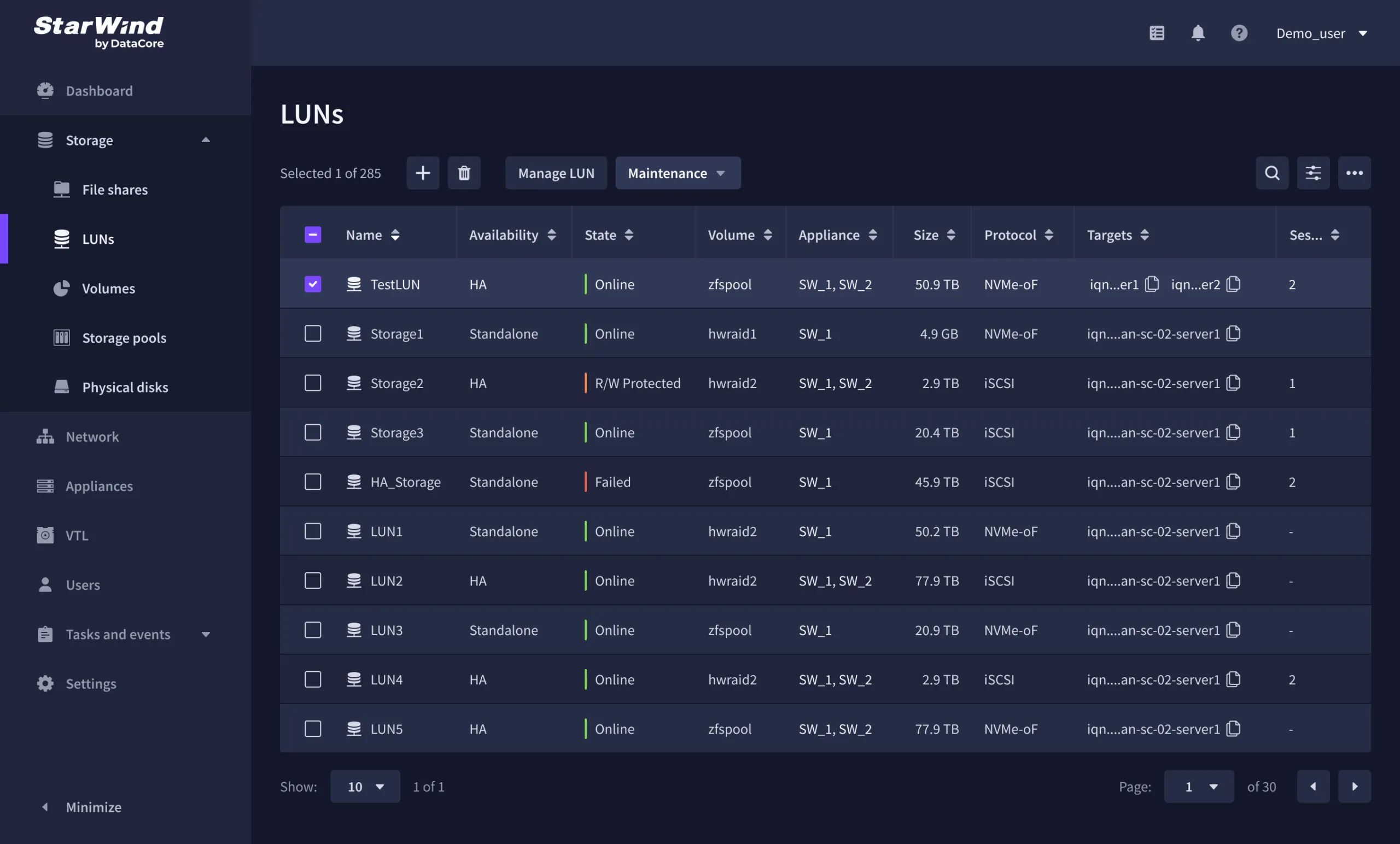Image resolution: width=1400 pixels, height=844 pixels.
Task: Uncheck the TestLUN row checkbox
Action: click(x=312, y=284)
